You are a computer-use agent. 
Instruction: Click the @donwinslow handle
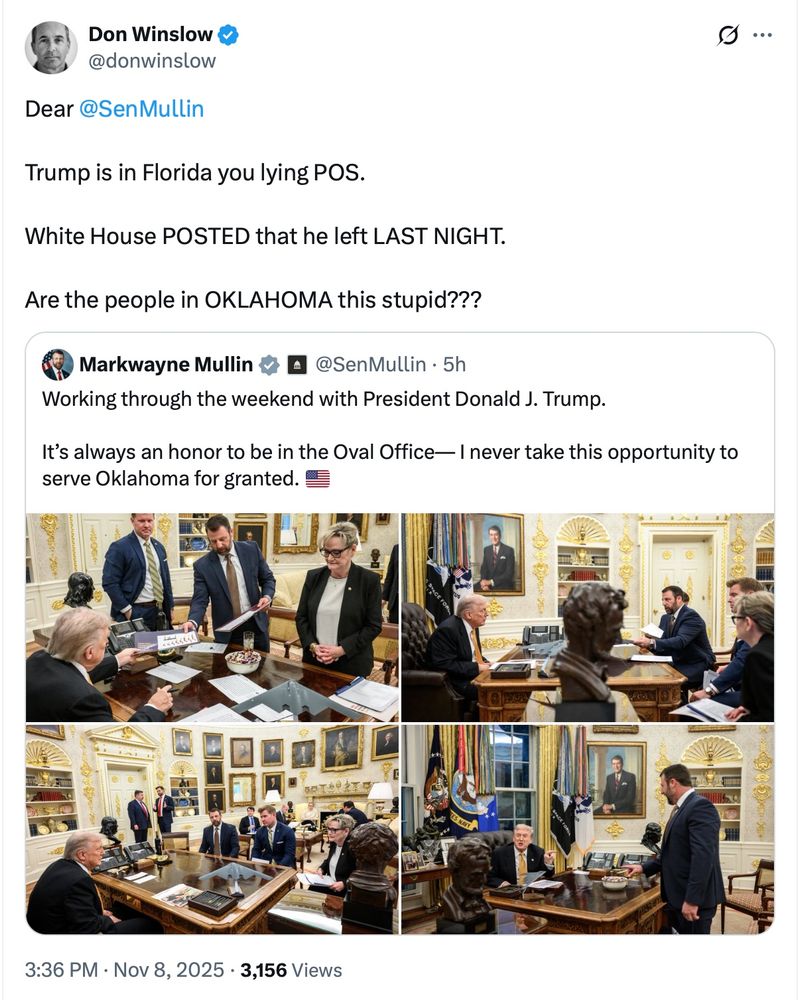point(152,61)
